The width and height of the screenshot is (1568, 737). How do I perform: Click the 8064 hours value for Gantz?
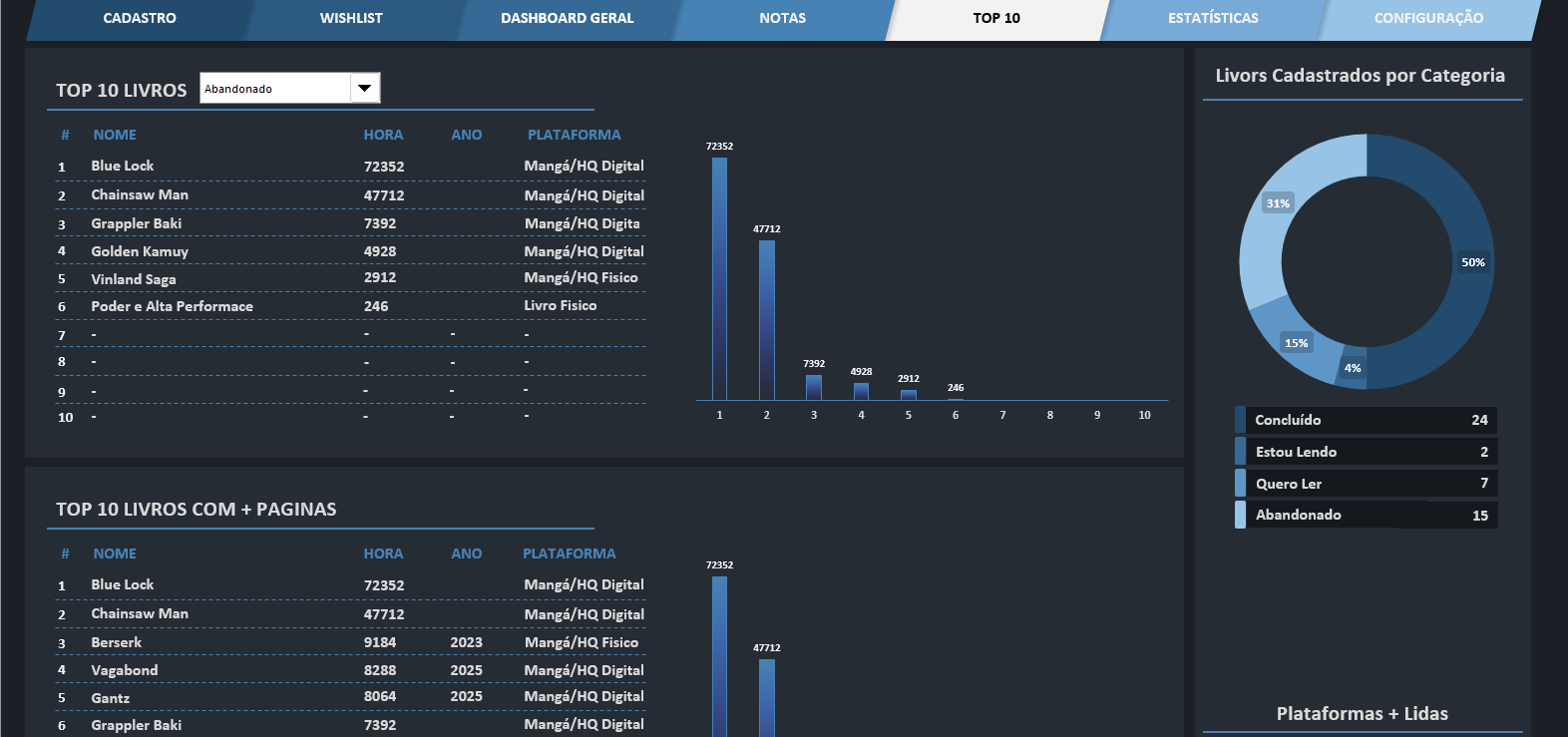380,696
